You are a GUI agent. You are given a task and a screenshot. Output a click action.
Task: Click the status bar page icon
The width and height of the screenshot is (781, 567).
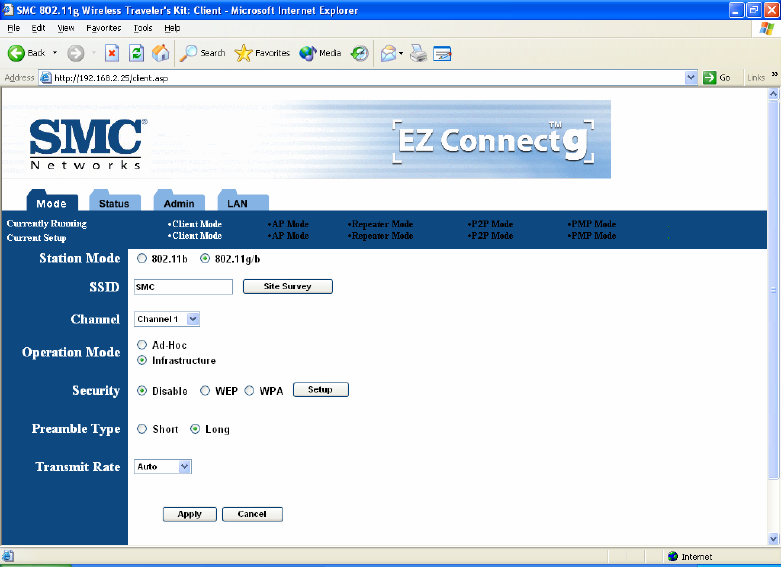[x=8, y=556]
